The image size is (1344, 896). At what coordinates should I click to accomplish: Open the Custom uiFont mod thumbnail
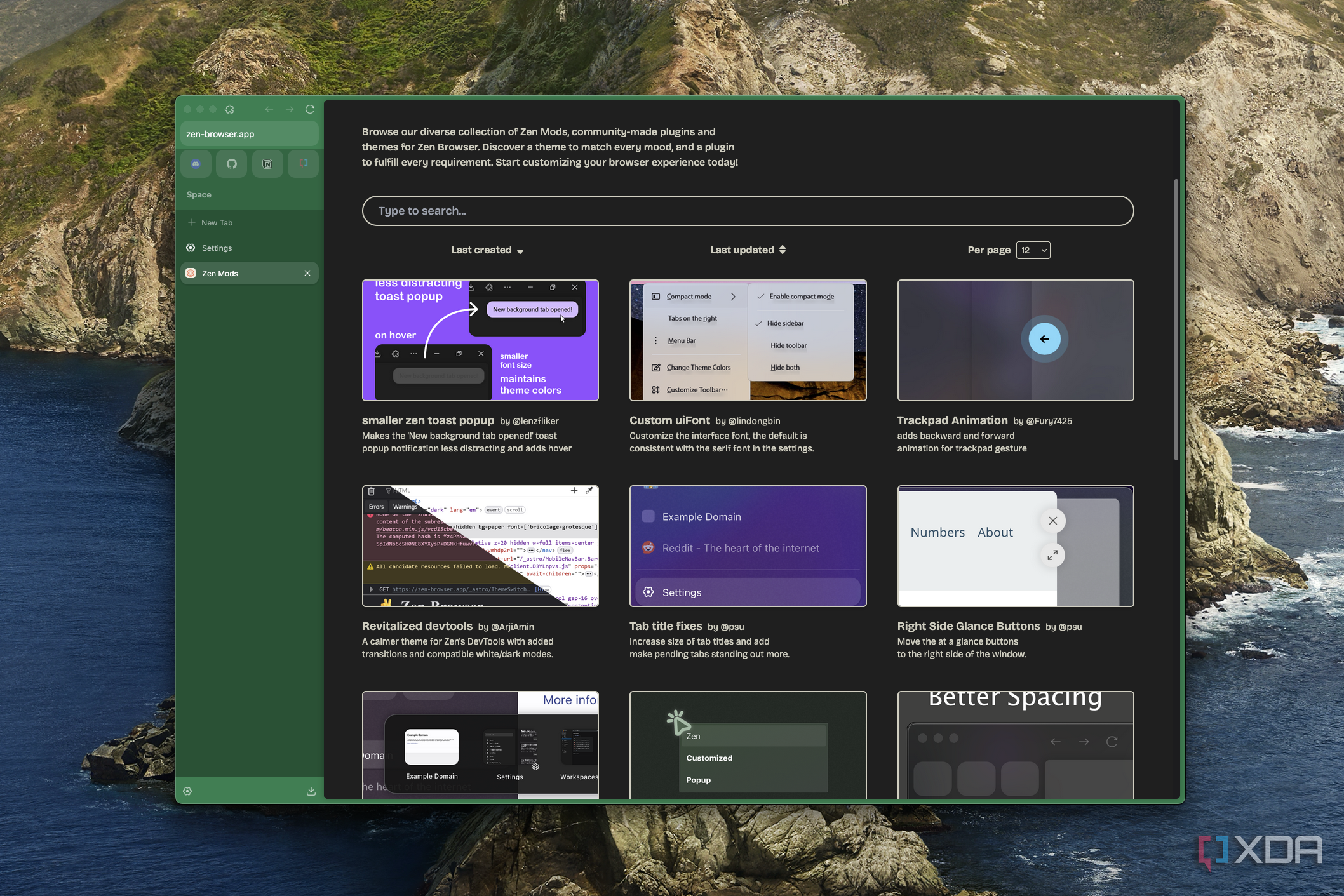pyautogui.click(x=748, y=340)
